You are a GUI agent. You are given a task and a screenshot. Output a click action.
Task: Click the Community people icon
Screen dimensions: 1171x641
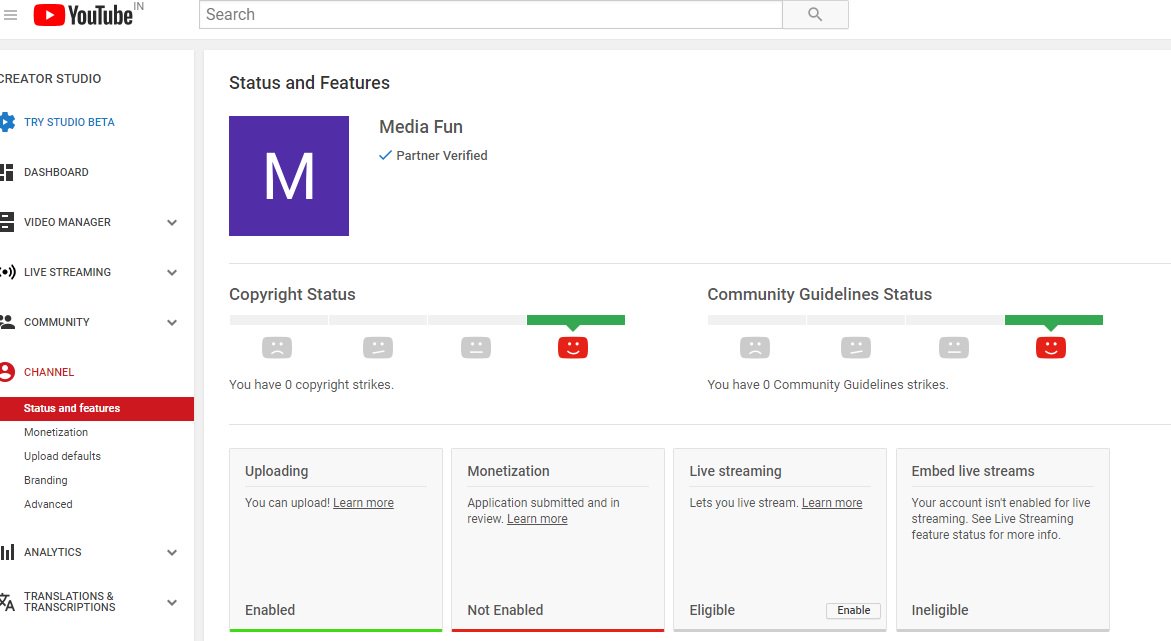point(7,322)
